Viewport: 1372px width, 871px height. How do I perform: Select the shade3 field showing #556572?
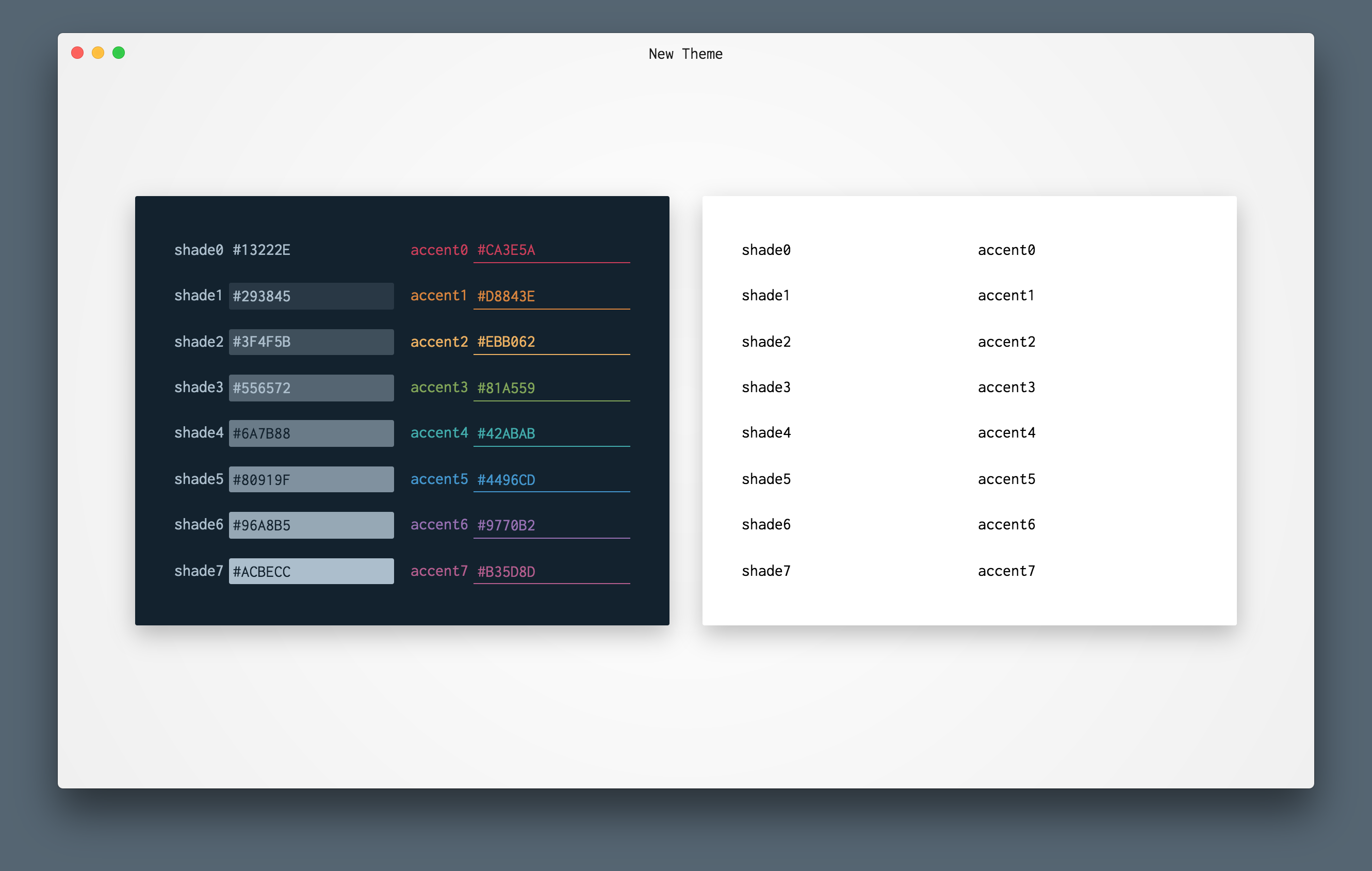click(x=311, y=388)
